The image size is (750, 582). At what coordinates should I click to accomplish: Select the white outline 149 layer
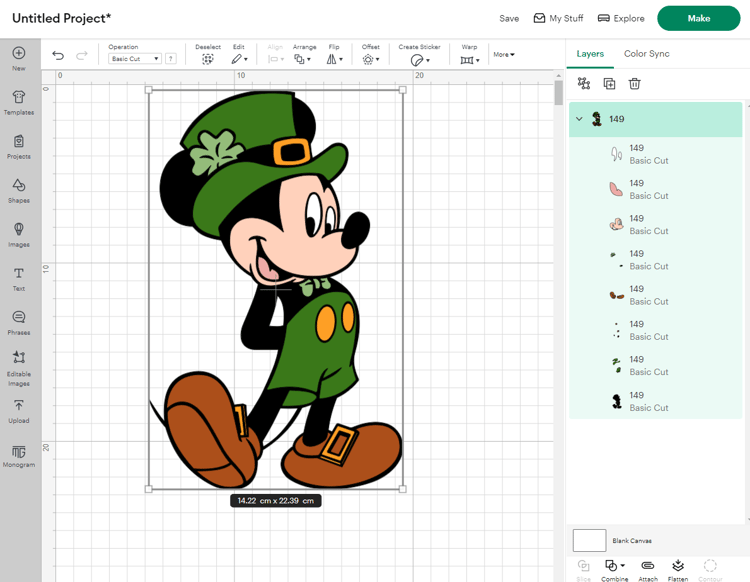coord(655,154)
